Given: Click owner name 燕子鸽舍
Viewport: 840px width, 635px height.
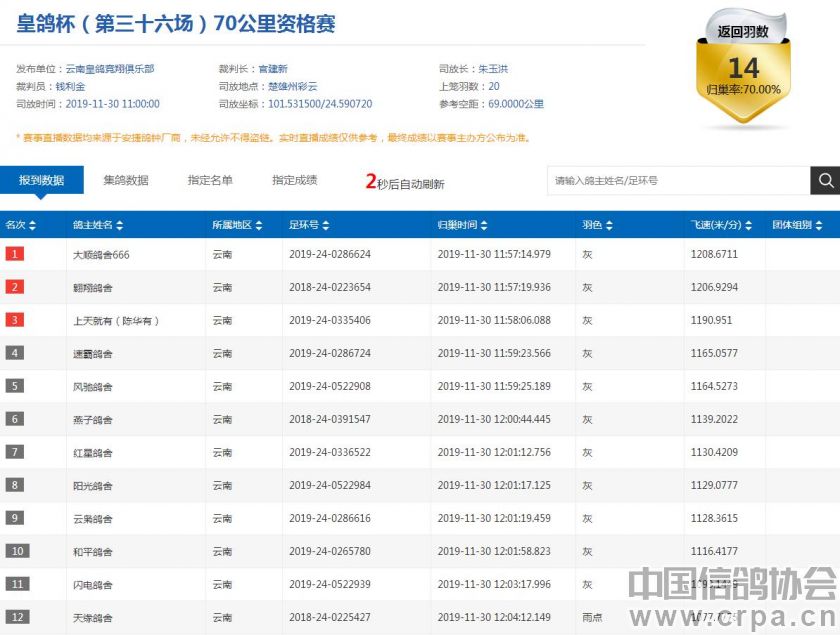Looking at the screenshot, I should (x=93, y=420).
